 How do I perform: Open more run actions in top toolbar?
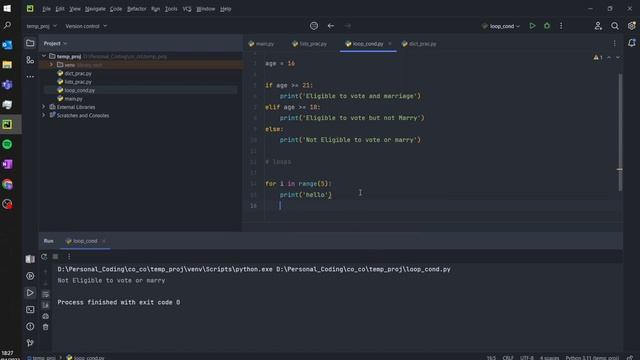coord(561,26)
